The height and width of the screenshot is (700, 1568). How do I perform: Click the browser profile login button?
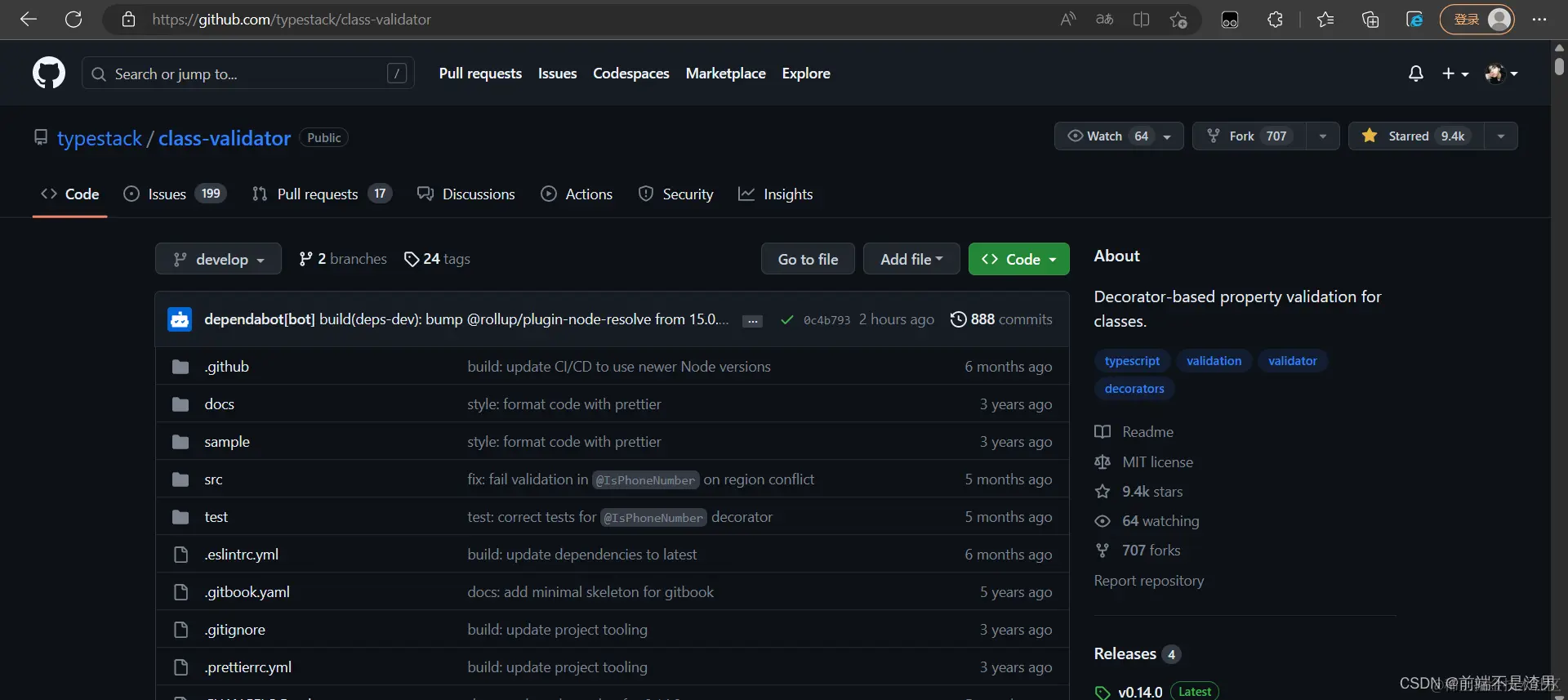[1477, 20]
